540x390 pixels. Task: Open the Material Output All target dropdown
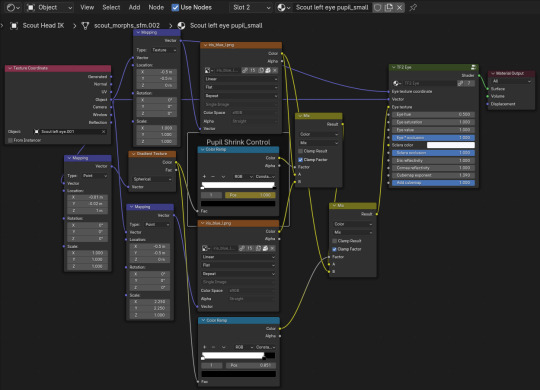[x=511, y=81]
